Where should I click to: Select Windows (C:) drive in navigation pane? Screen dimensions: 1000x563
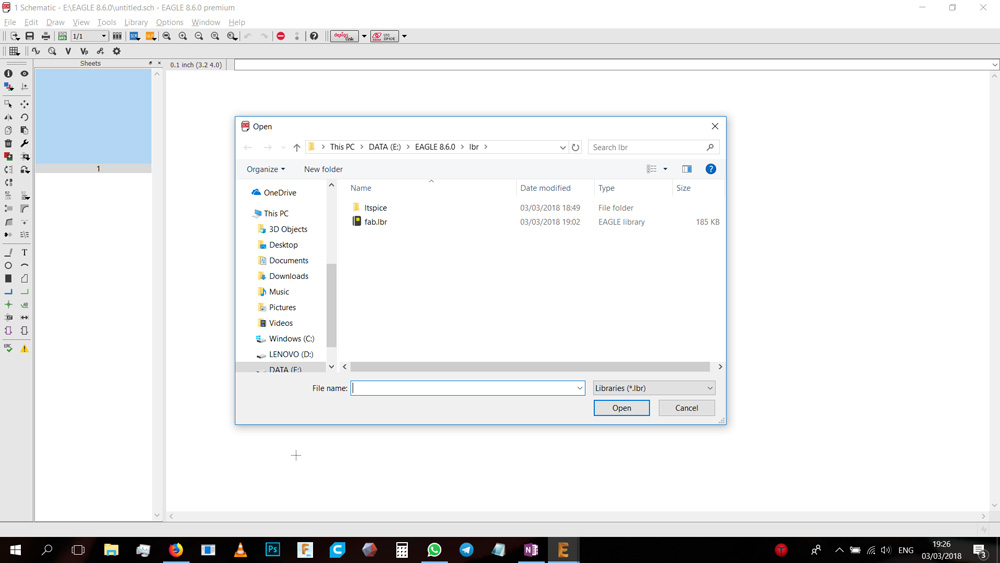(x=291, y=339)
